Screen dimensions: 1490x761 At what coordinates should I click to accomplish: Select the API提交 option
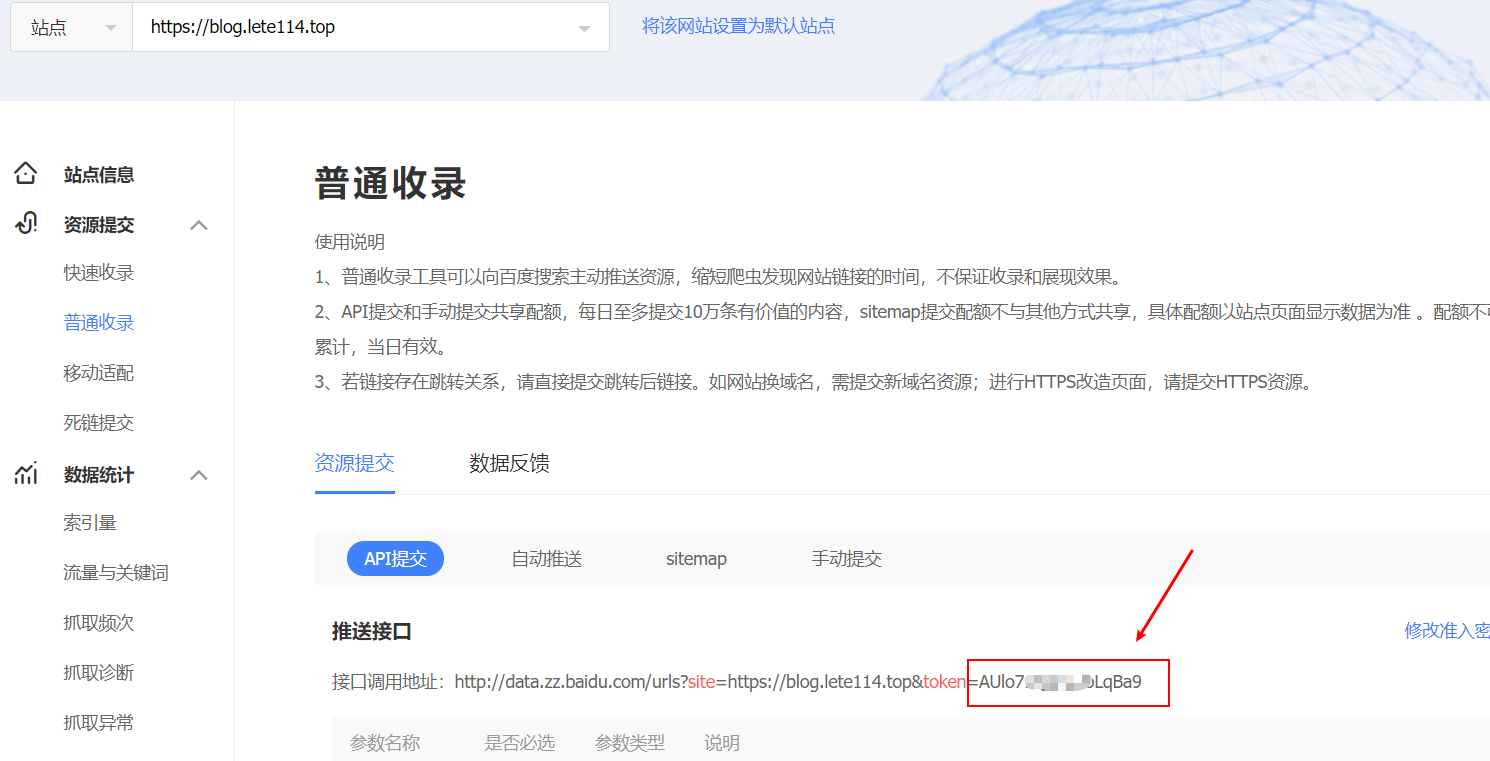(395, 559)
